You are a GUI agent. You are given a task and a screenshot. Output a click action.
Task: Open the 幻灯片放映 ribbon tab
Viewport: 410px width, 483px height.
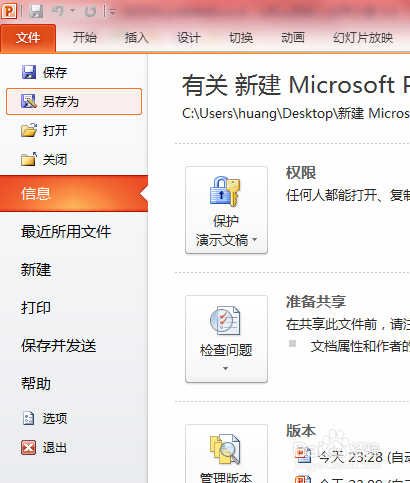(x=363, y=38)
